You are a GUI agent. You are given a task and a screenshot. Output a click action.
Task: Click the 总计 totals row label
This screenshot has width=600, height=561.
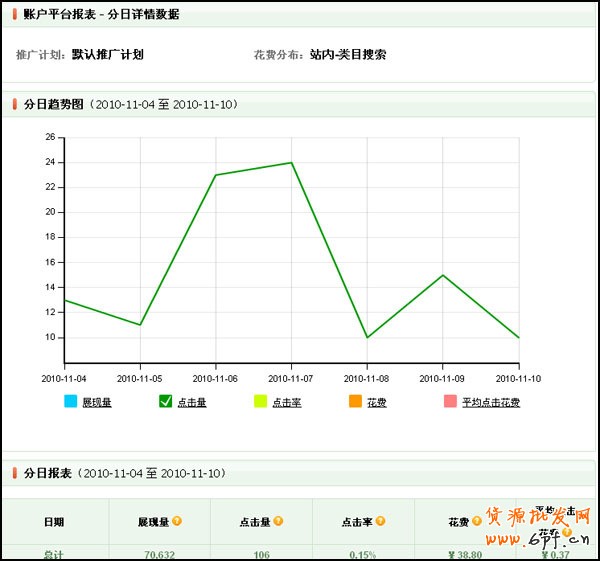[x=54, y=554]
